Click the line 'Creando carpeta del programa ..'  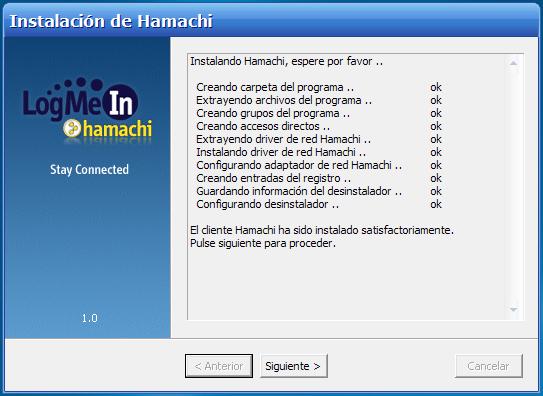[275, 87]
